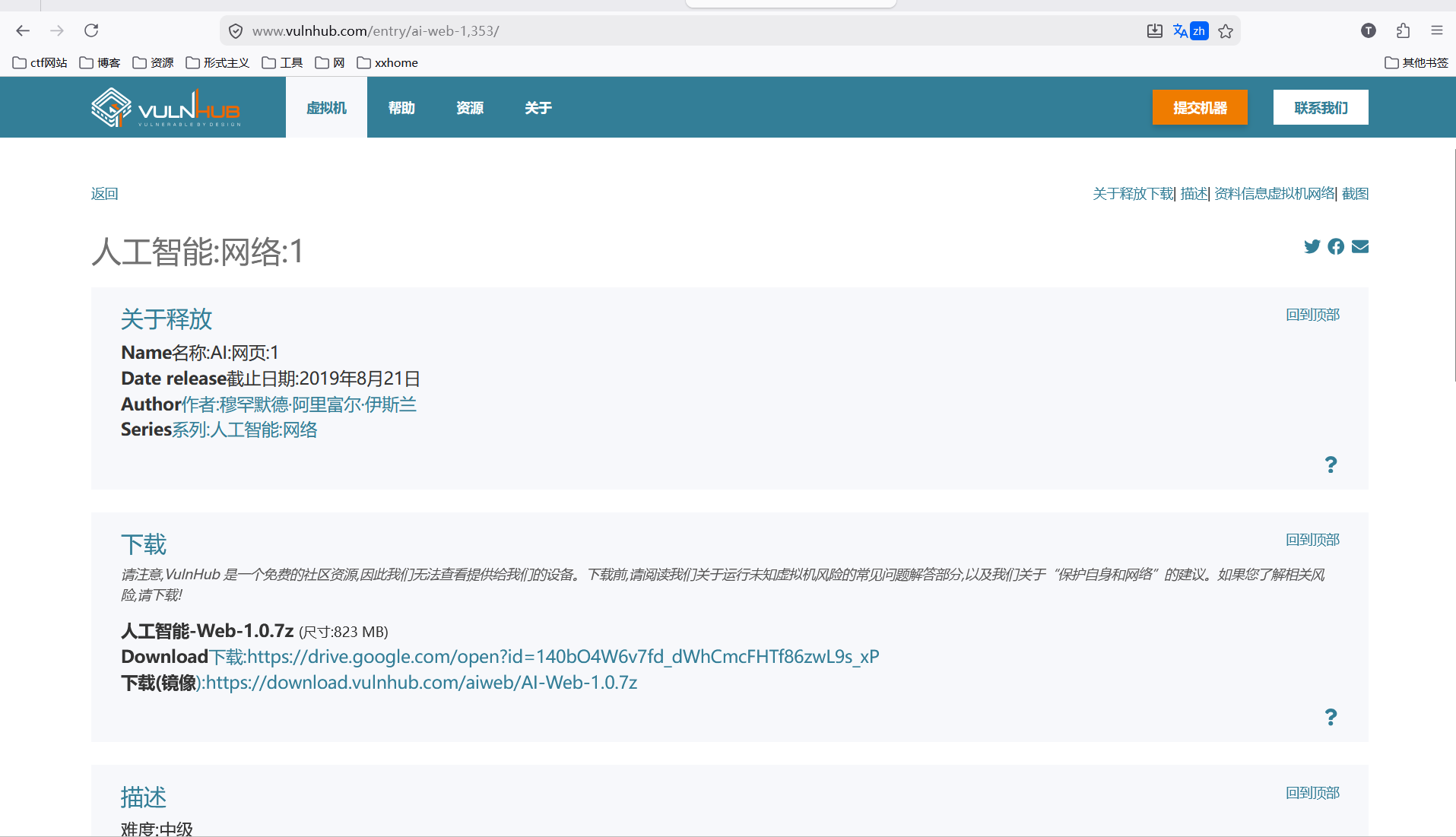Open author link 穆罕默德·阿里富尔·伊斯兰
The height and width of the screenshot is (837, 1456).
coord(300,404)
